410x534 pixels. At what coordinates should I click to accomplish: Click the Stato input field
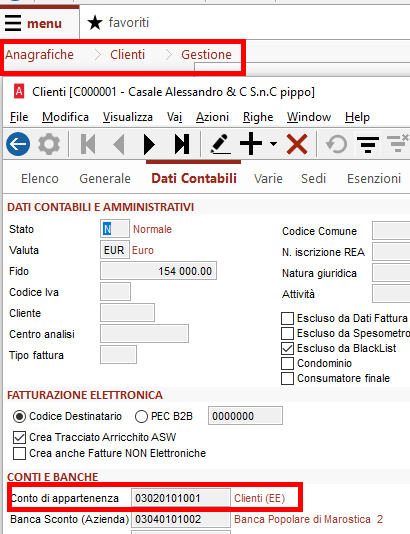pos(115,229)
